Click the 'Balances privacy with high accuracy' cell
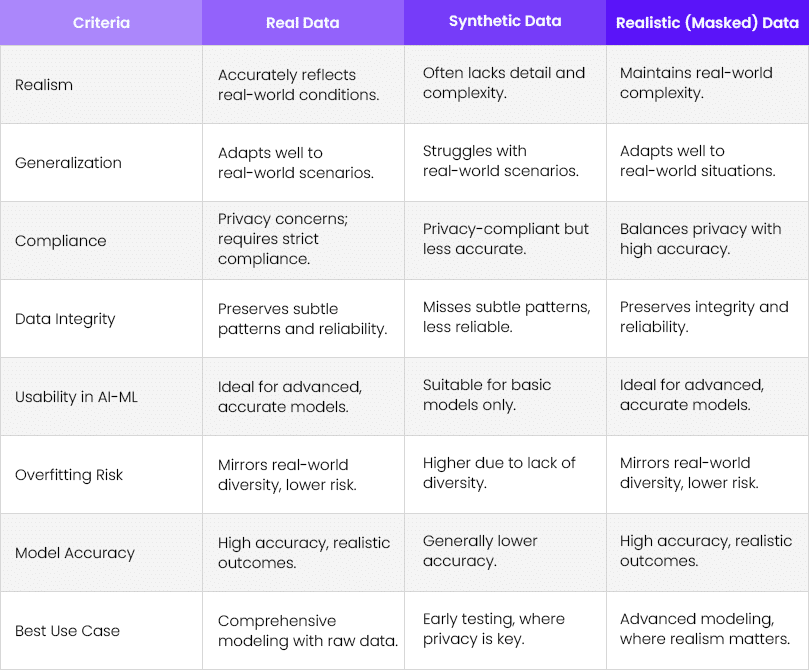The height and width of the screenshot is (670, 809). pyautogui.click(x=701, y=239)
